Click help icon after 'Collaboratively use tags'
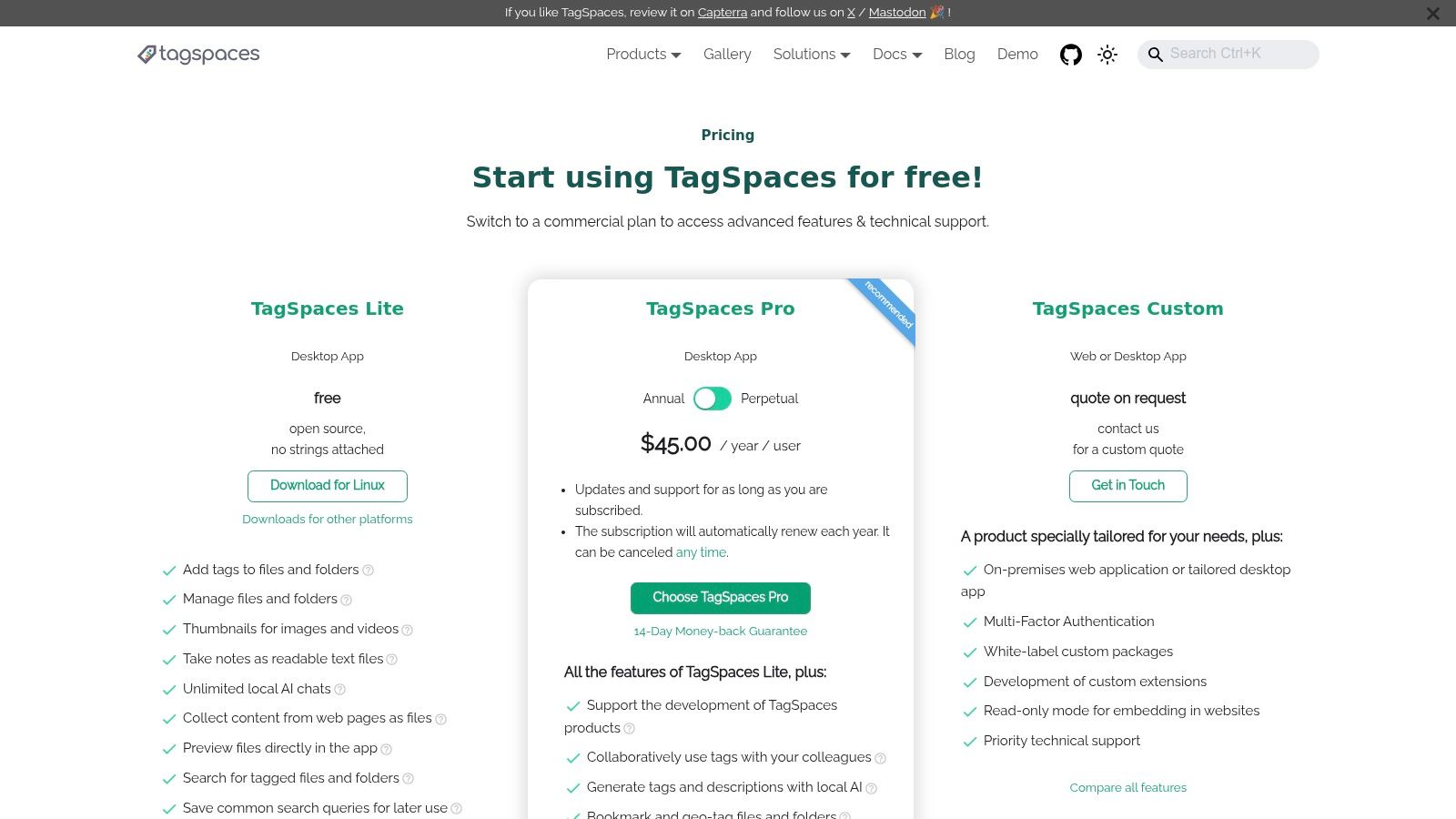 point(880,758)
